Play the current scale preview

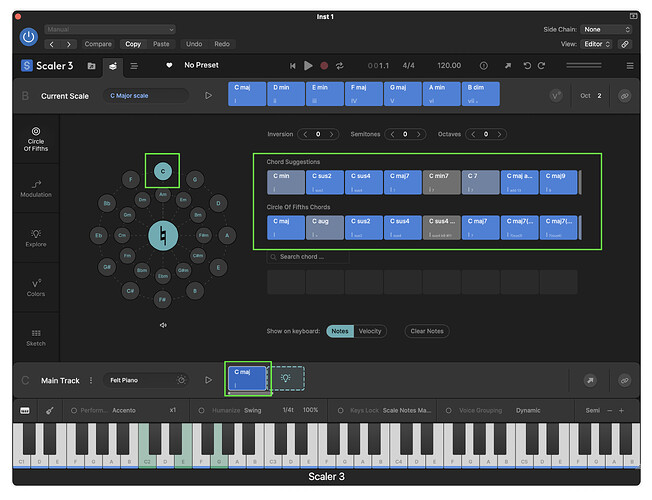point(208,96)
